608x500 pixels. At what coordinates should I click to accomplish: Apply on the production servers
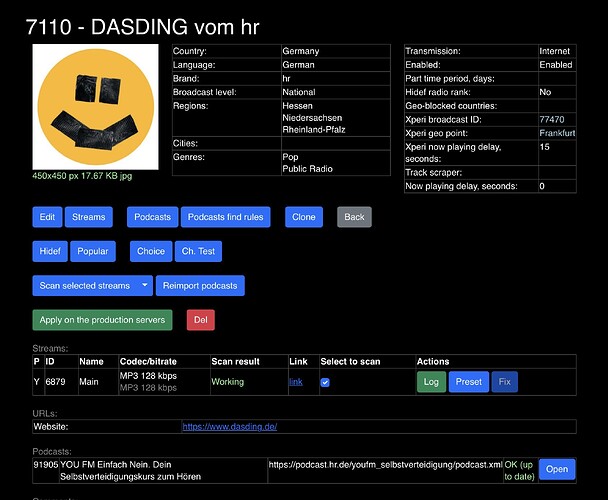click(102, 320)
